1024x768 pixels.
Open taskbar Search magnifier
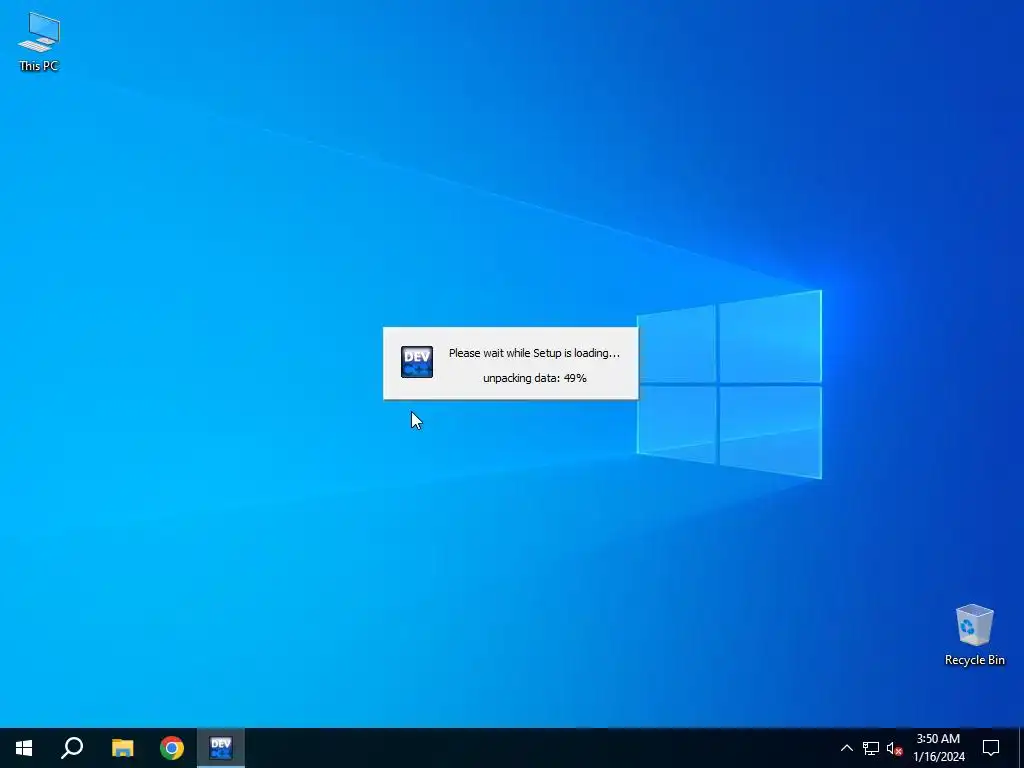(x=72, y=748)
